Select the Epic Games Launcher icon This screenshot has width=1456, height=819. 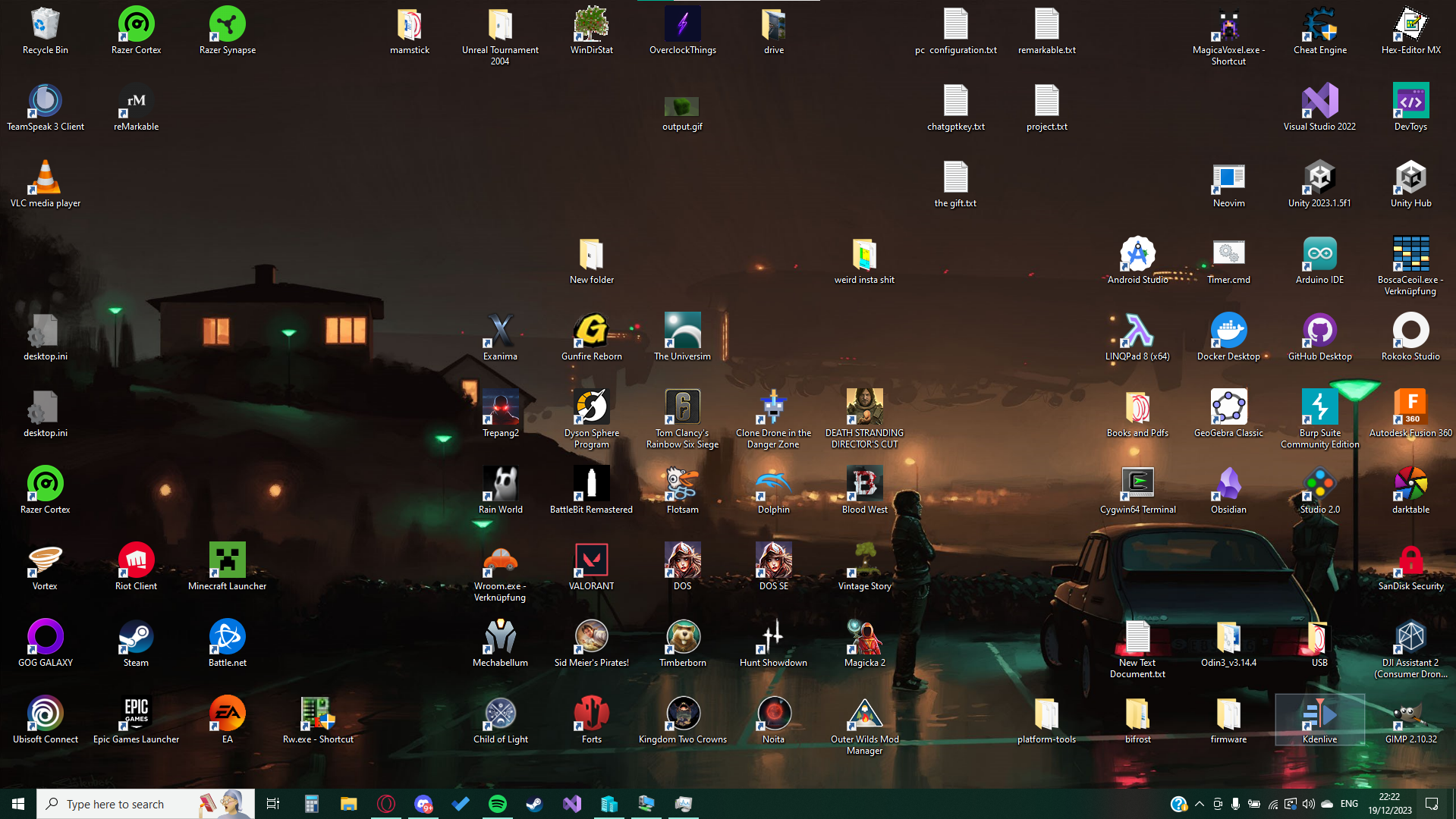[x=137, y=720]
